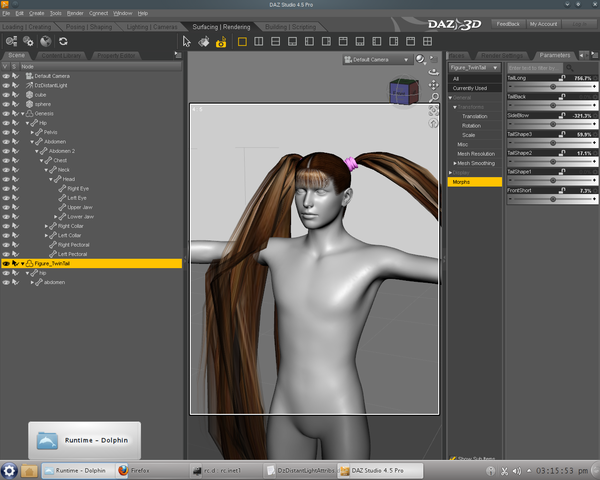
Task: Select Currently Used filter
Action: pyautogui.click(x=474, y=88)
